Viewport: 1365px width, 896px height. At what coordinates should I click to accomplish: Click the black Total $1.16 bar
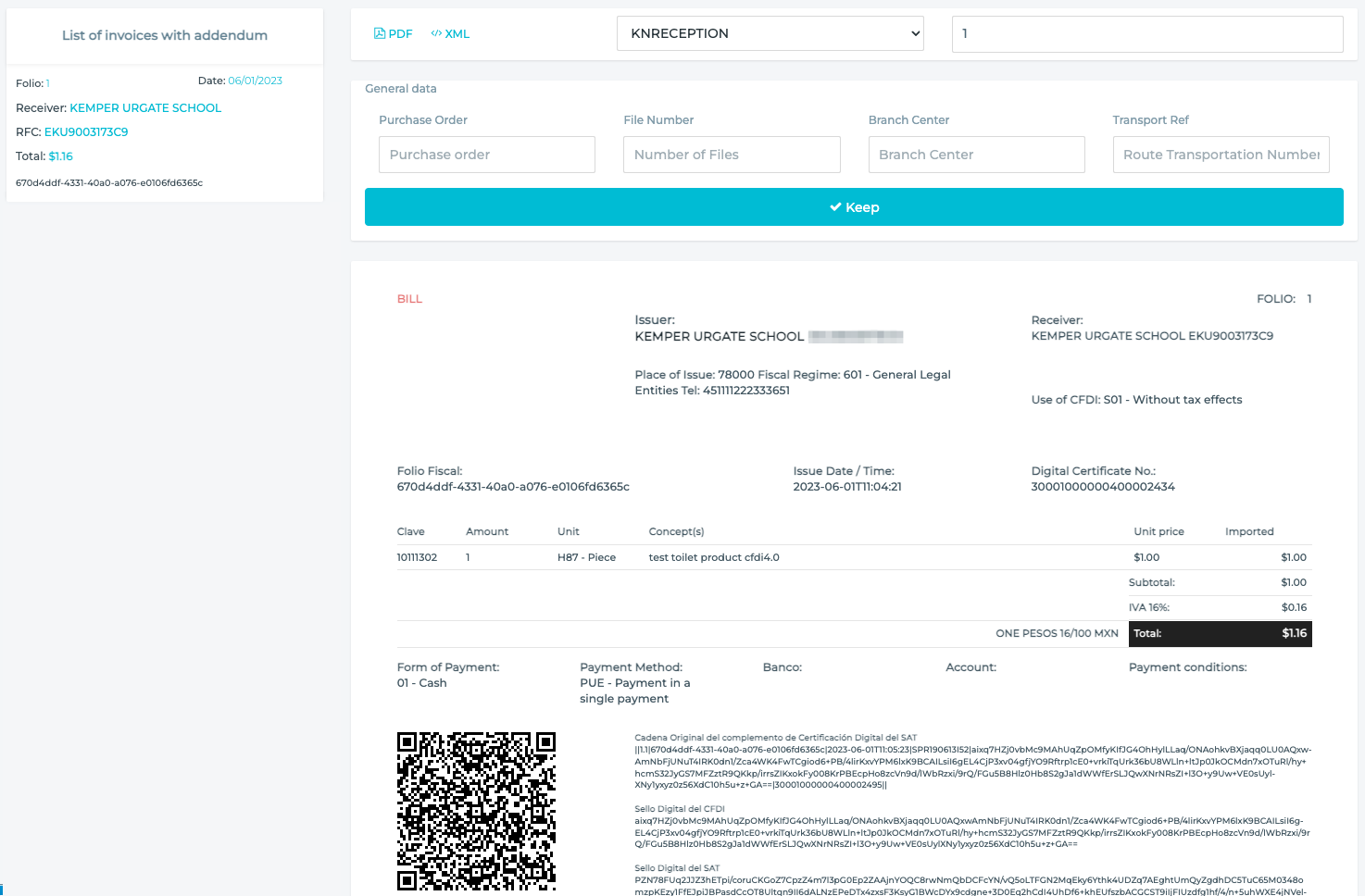click(1220, 633)
